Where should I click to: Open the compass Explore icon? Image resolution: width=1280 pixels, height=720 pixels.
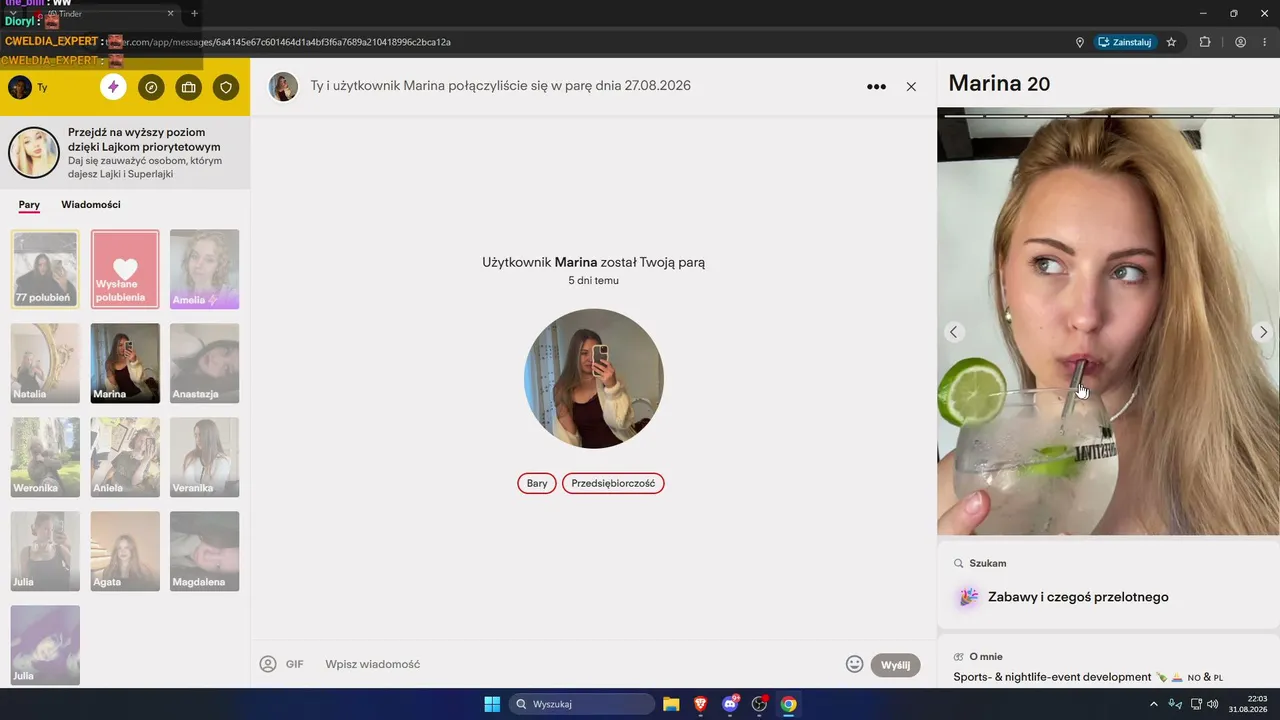coord(151,87)
